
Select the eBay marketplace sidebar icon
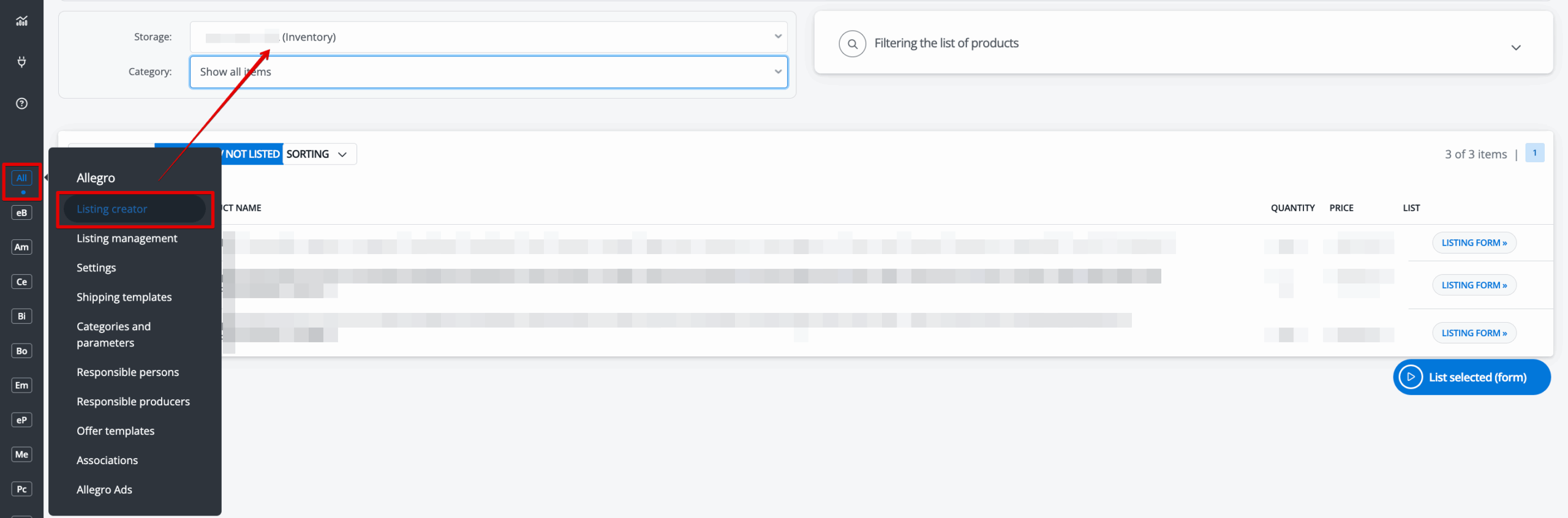pyautogui.click(x=21, y=213)
